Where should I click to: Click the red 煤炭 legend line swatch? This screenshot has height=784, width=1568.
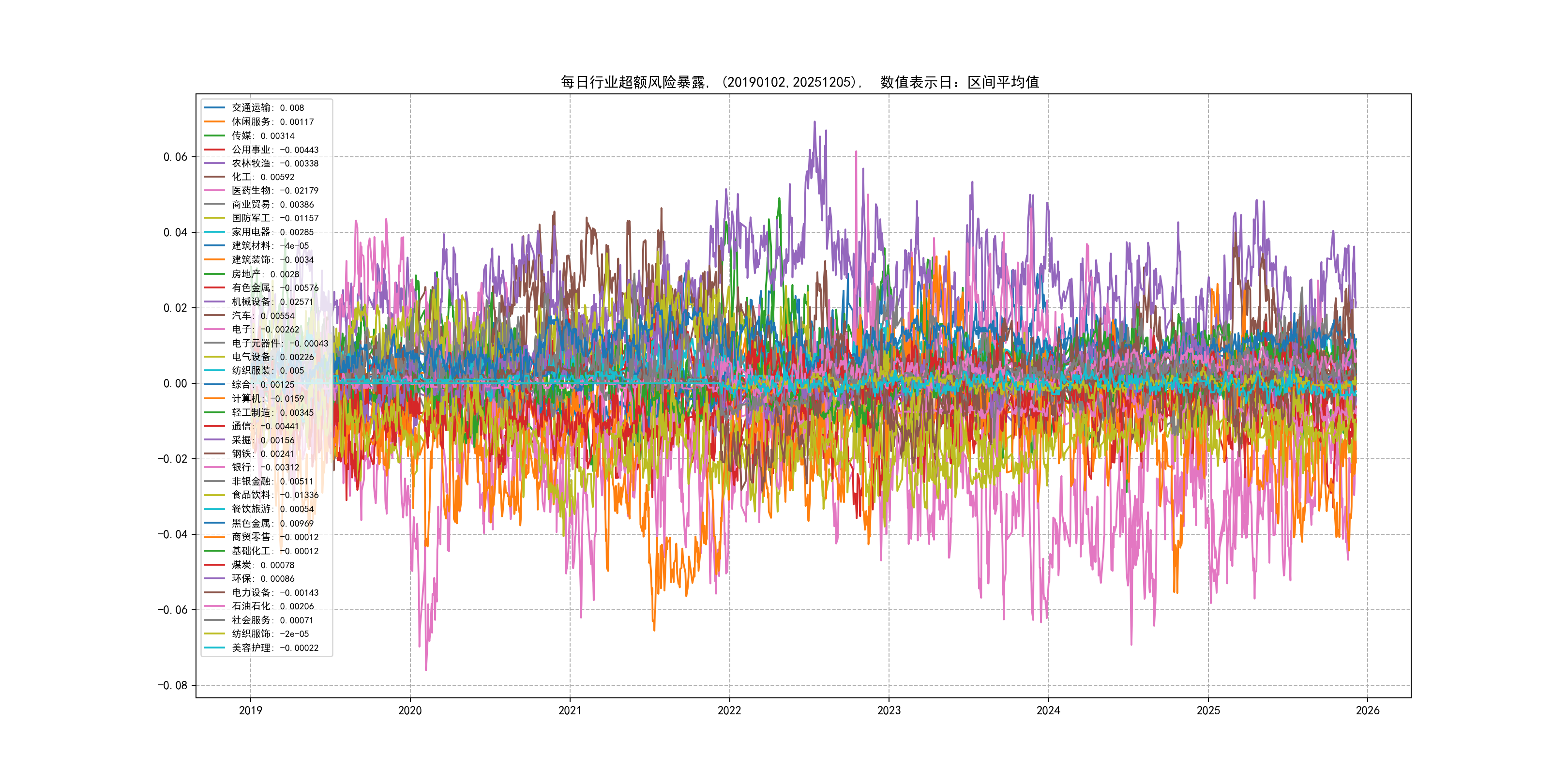(214, 564)
